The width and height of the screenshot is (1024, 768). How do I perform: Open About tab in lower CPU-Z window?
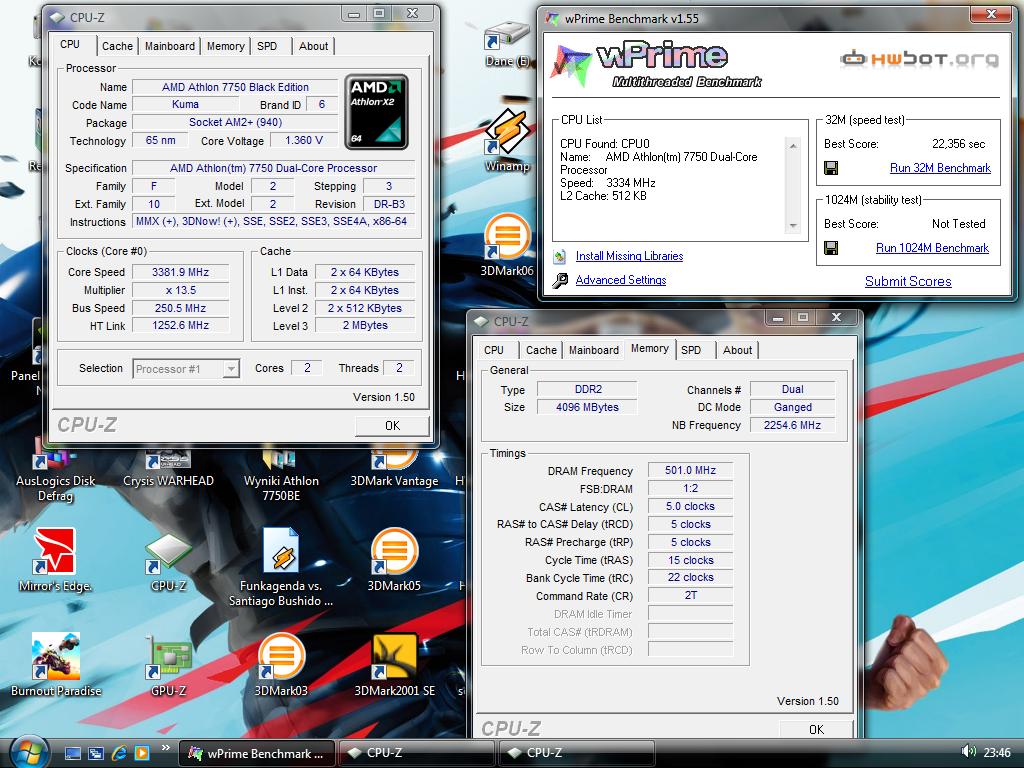click(737, 350)
